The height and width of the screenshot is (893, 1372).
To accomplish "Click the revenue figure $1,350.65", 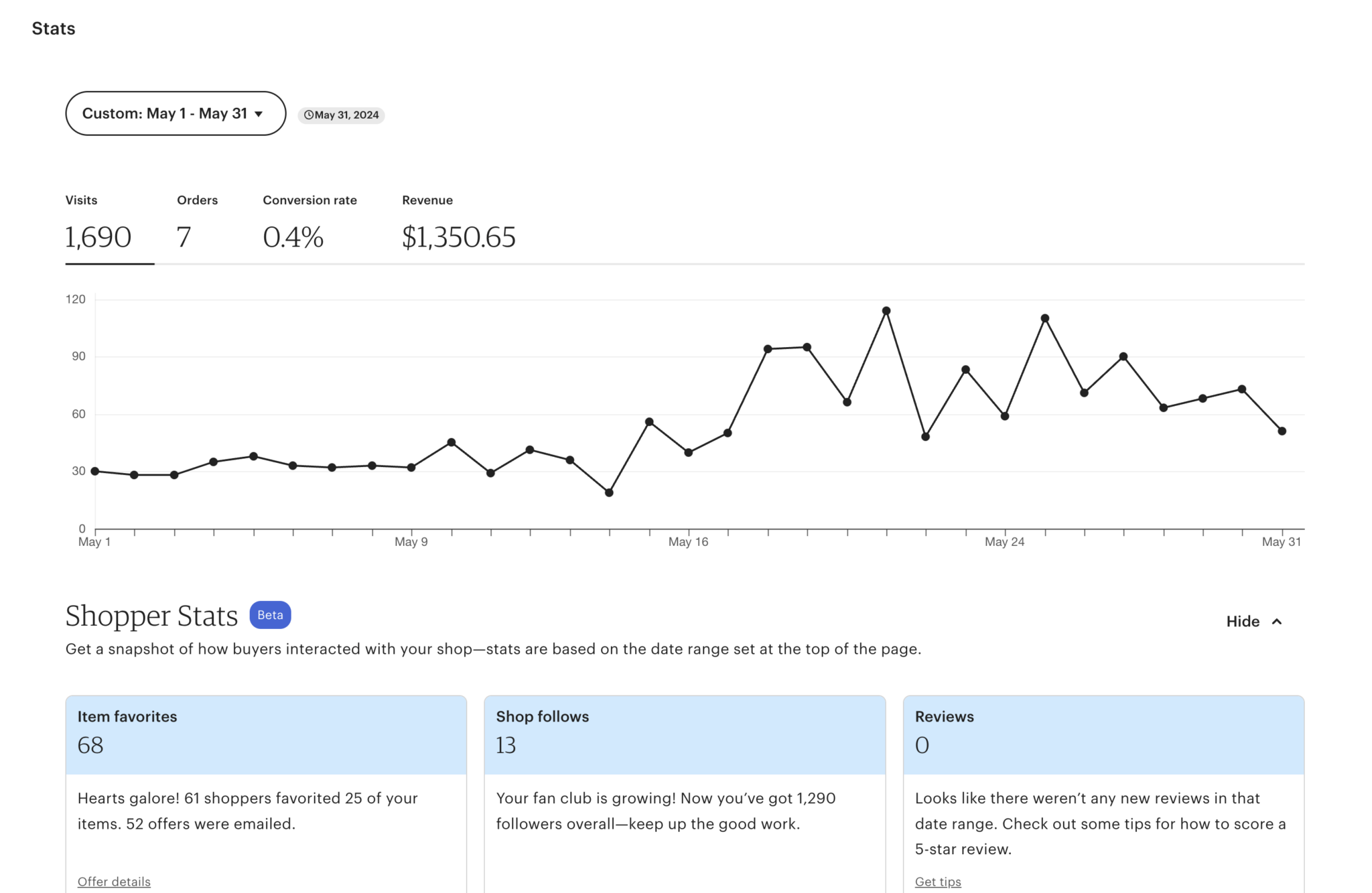I will point(458,236).
